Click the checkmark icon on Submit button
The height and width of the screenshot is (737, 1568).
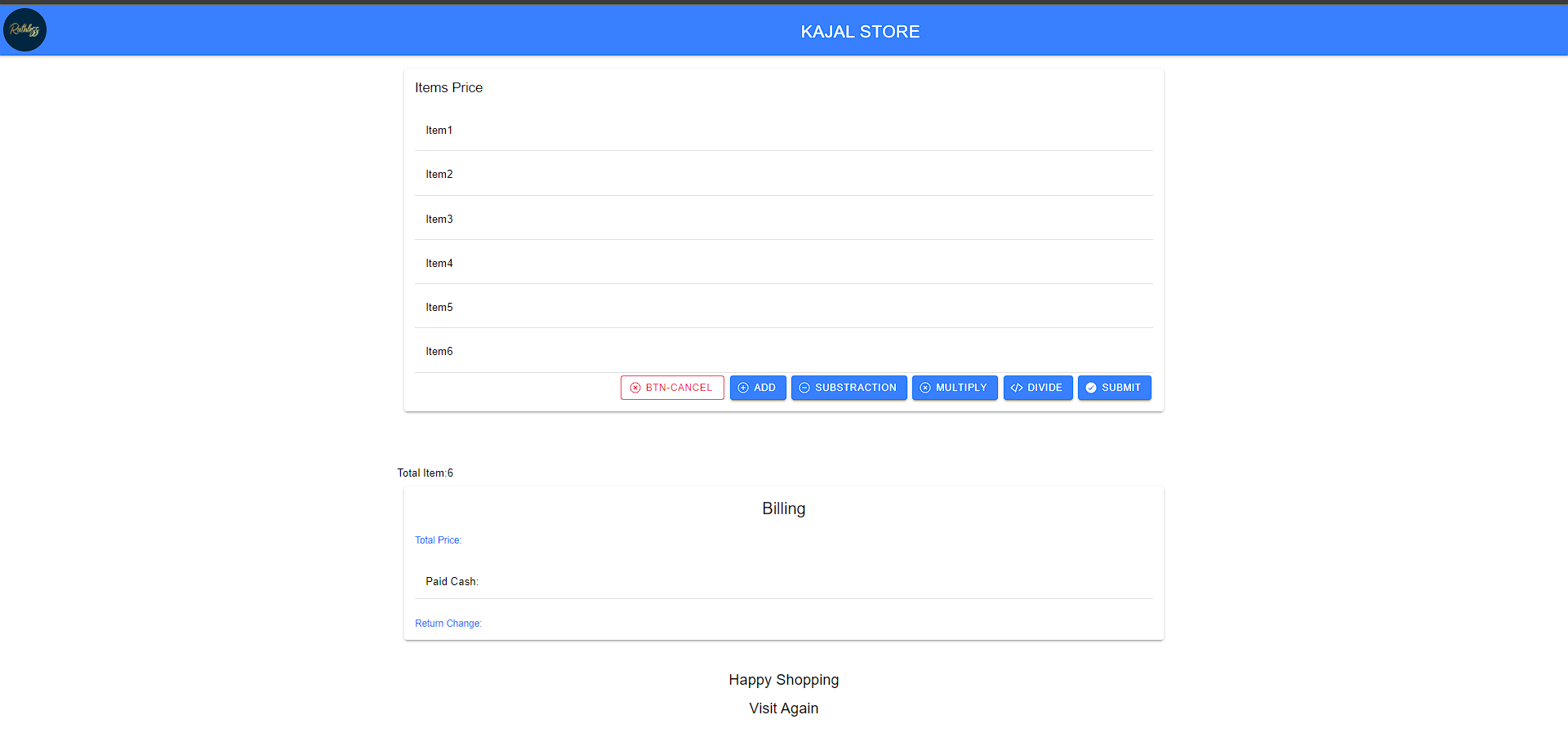click(x=1091, y=388)
